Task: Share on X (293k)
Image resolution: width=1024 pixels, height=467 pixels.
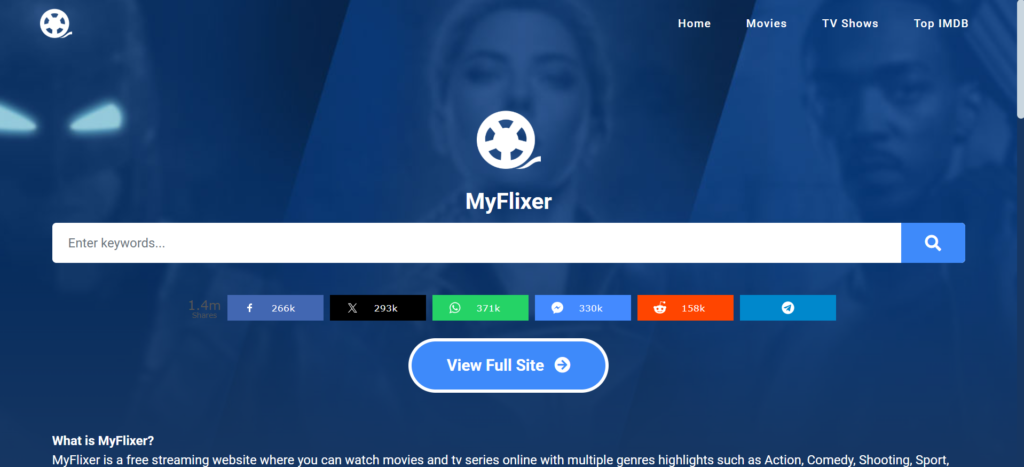Action: [x=377, y=308]
